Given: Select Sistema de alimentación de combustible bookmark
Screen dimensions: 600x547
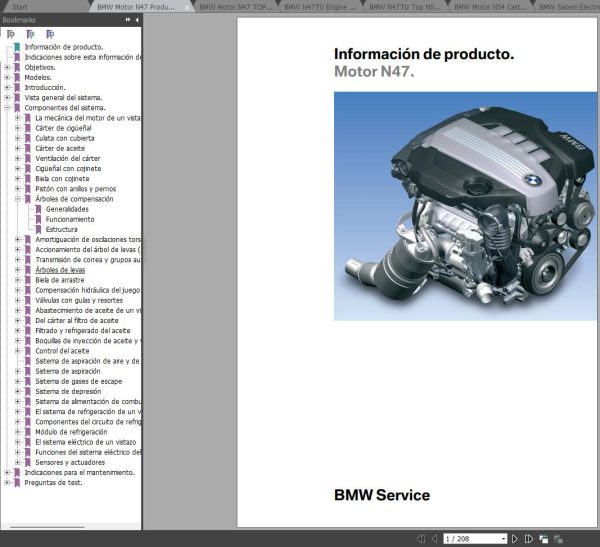Looking at the screenshot, I should pos(88,402).
